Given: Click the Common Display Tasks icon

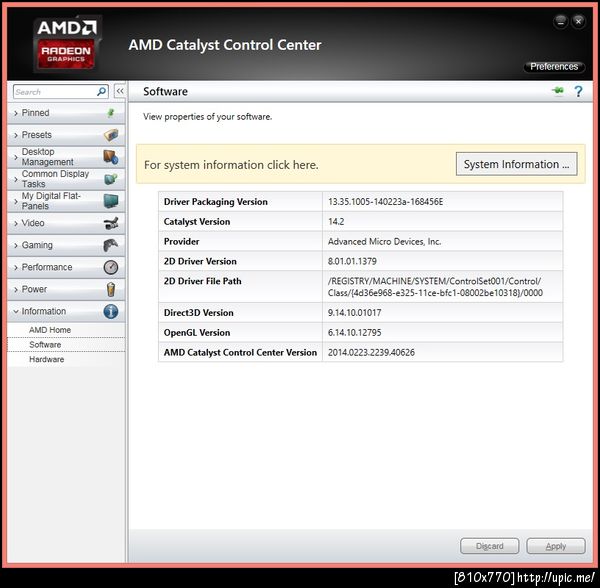Looking at the screenshot, I should 111,179.
